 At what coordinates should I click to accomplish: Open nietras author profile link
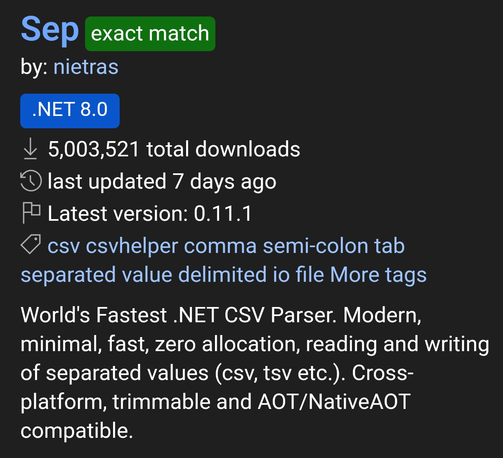86,67
